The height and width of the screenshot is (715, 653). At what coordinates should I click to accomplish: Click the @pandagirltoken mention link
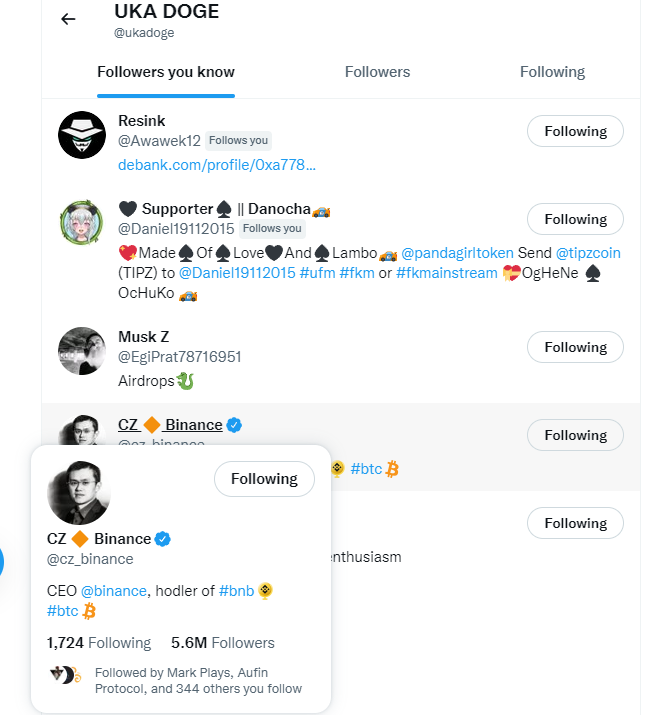(457, 252)
